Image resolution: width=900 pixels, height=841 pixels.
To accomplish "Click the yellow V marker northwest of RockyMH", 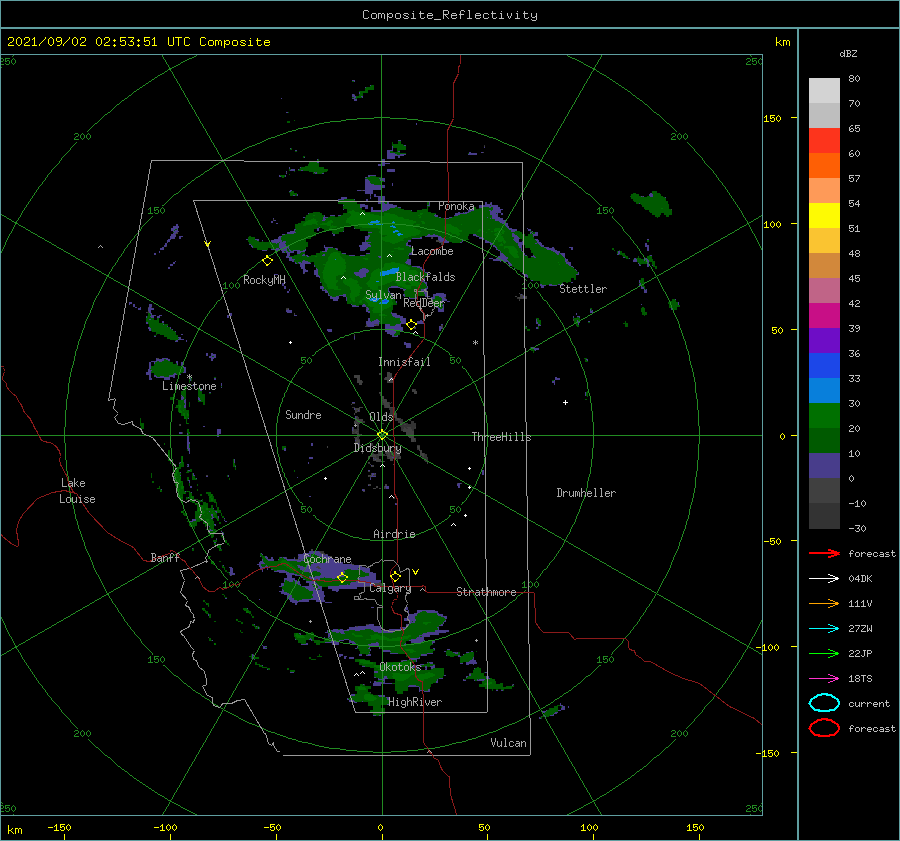I will [207, 244].
